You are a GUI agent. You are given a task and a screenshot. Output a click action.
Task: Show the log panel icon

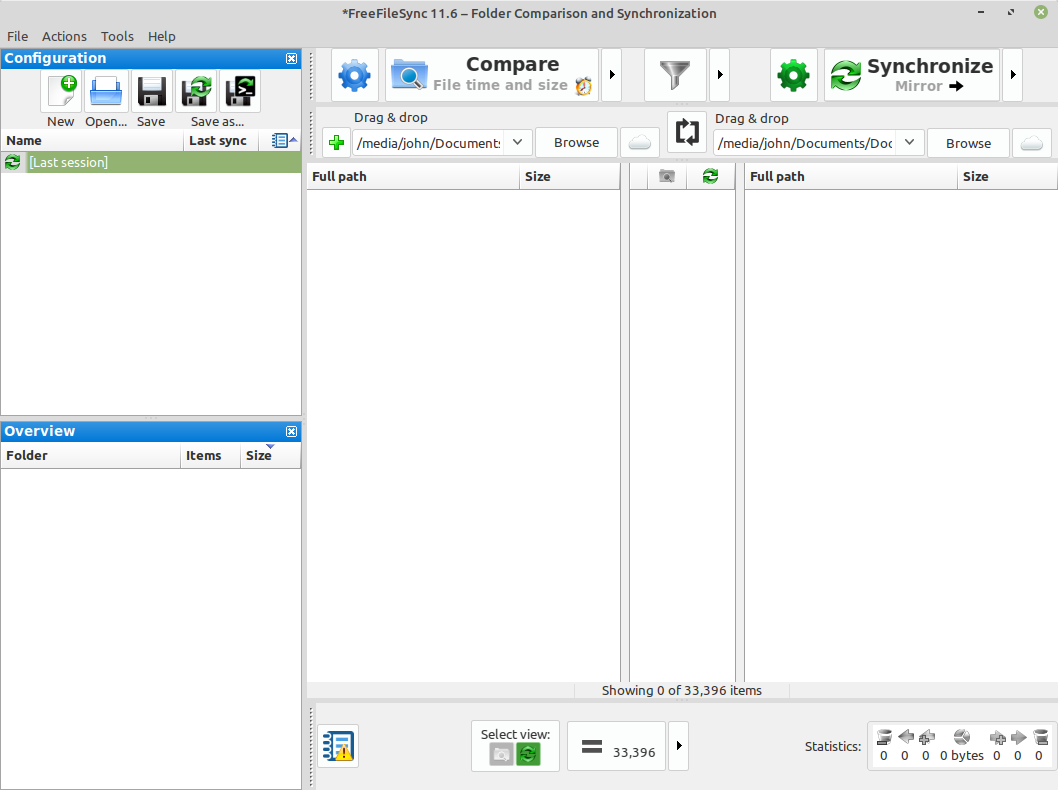click(338, 746)
